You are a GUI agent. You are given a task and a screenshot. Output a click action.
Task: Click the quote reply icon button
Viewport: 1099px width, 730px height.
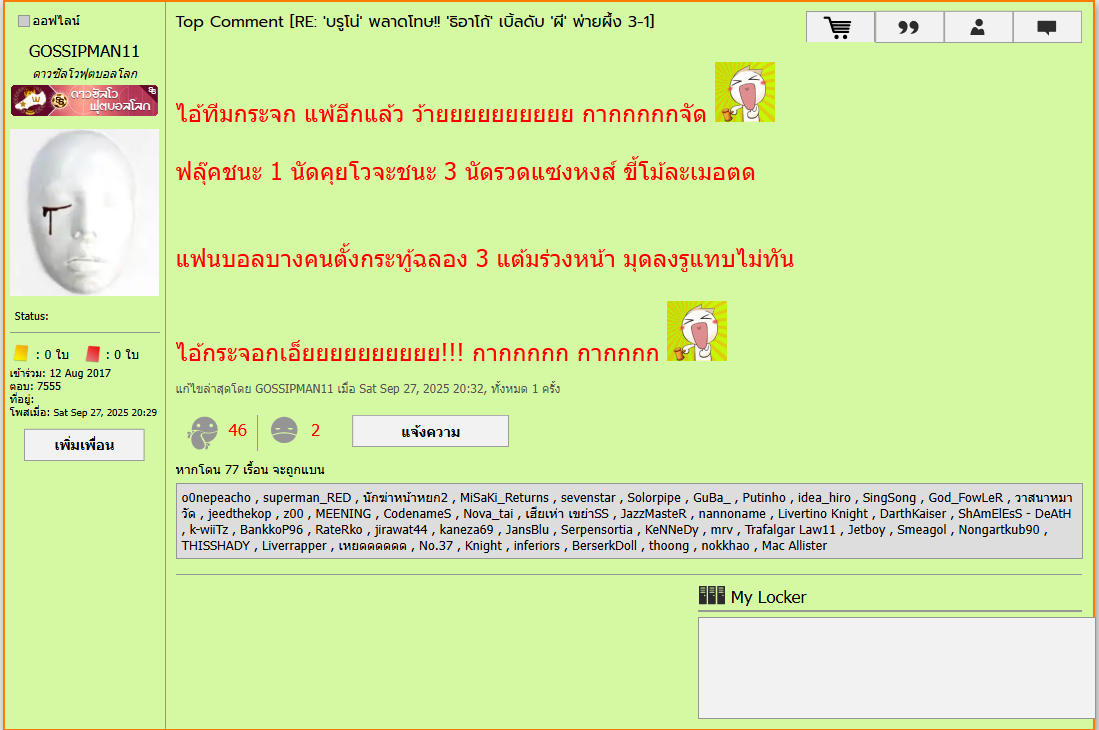pos(909,27)
